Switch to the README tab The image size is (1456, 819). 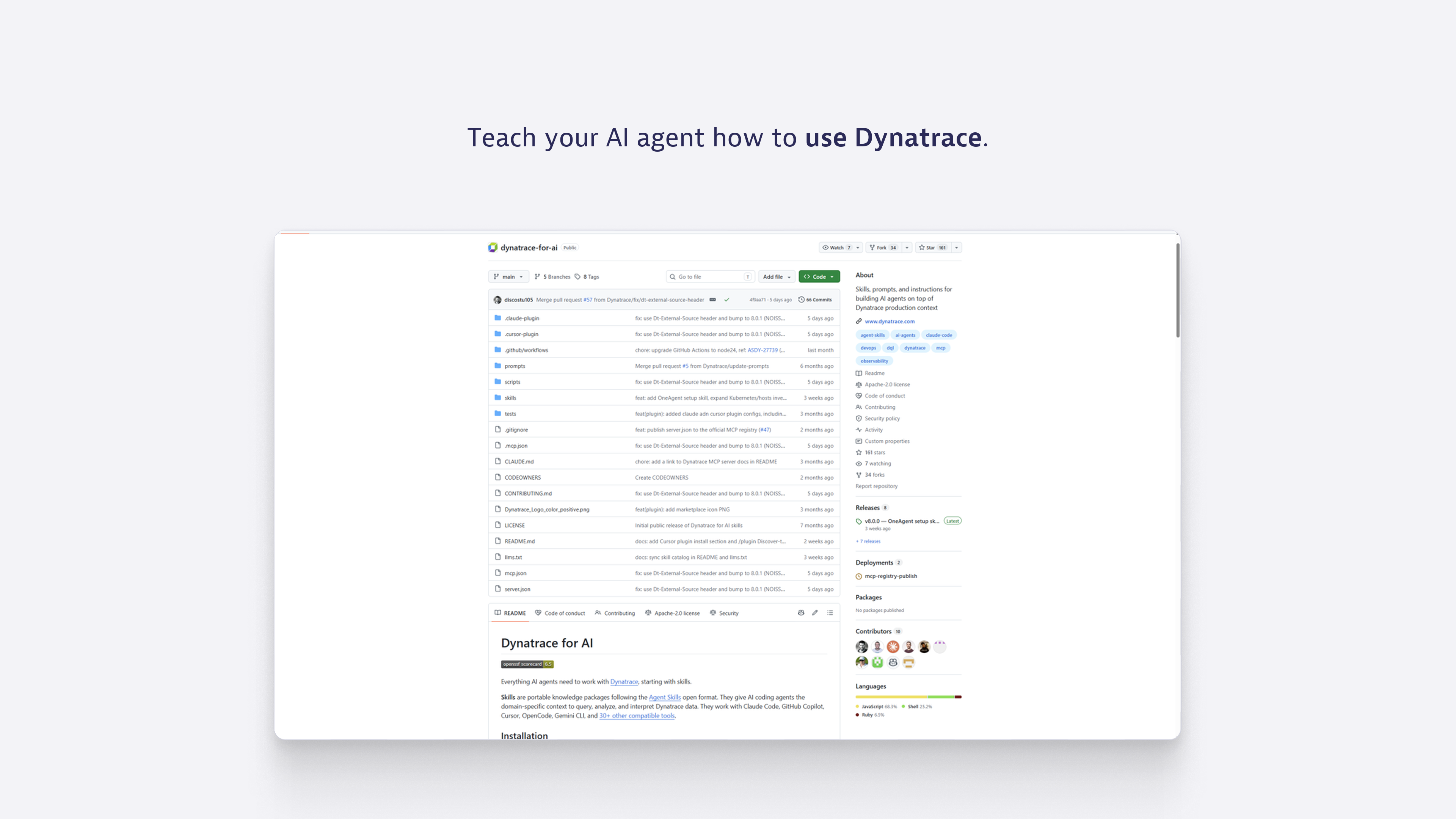tap(510, 613)
